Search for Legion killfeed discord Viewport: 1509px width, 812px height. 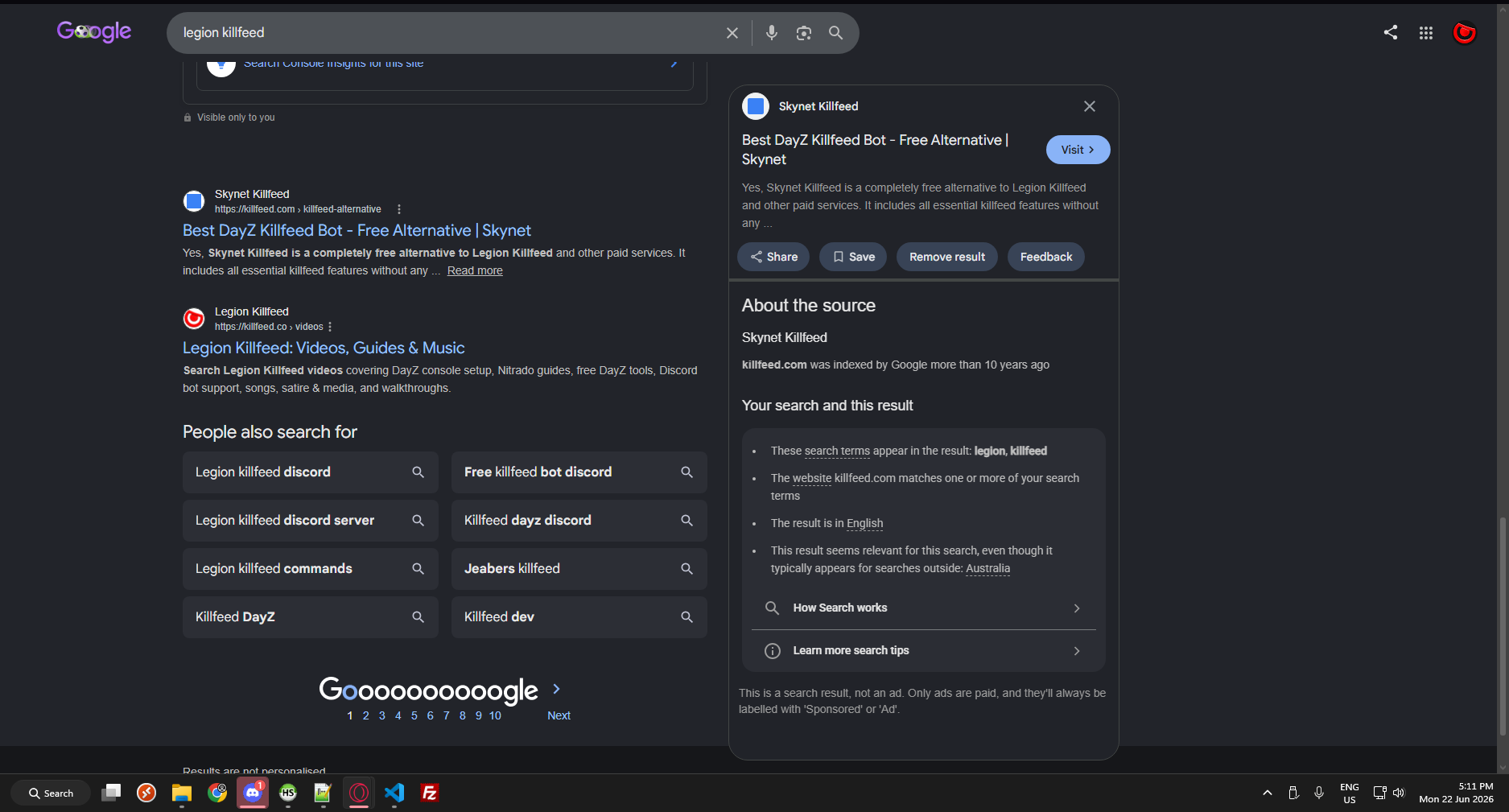click(311, 472)
